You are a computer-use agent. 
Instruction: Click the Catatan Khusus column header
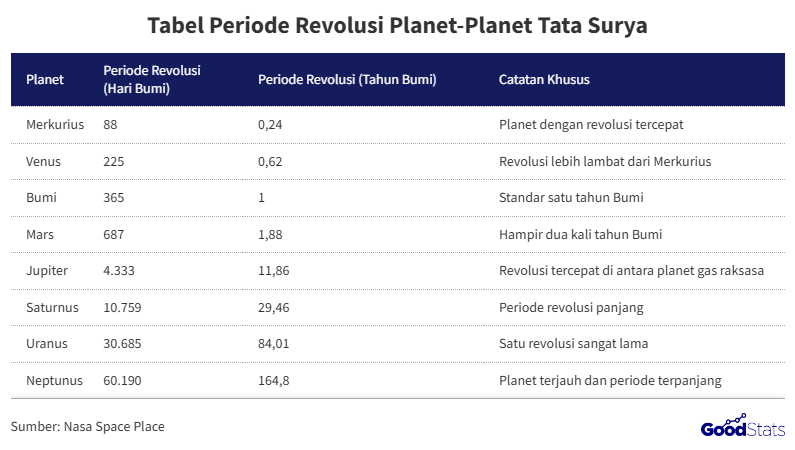pyautogui.click(x=544, y=79)
